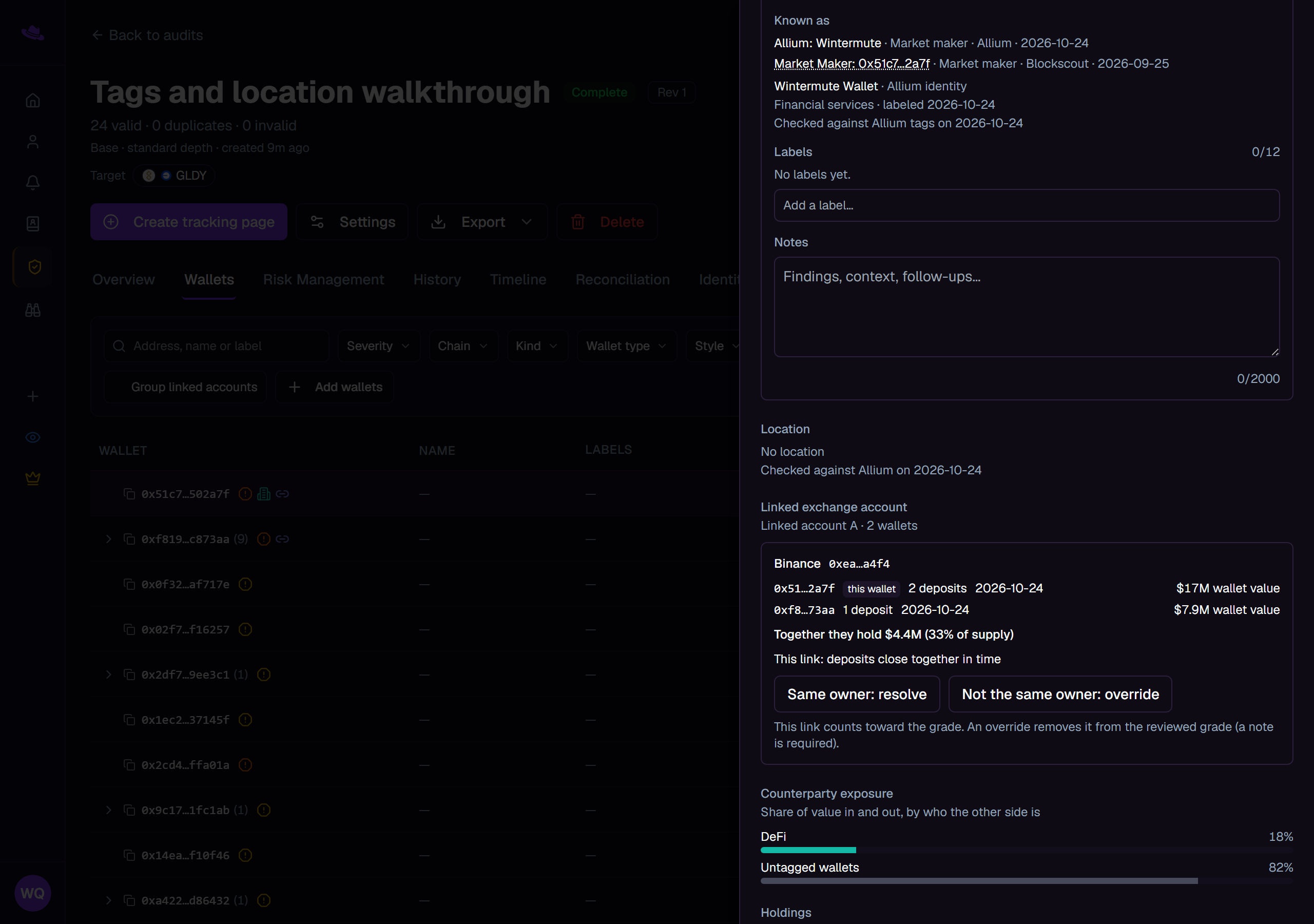Screen dimensions: 1314x924
Task: Expand the 0xa422…d86432 wallet group
Action: coord(109,900)
